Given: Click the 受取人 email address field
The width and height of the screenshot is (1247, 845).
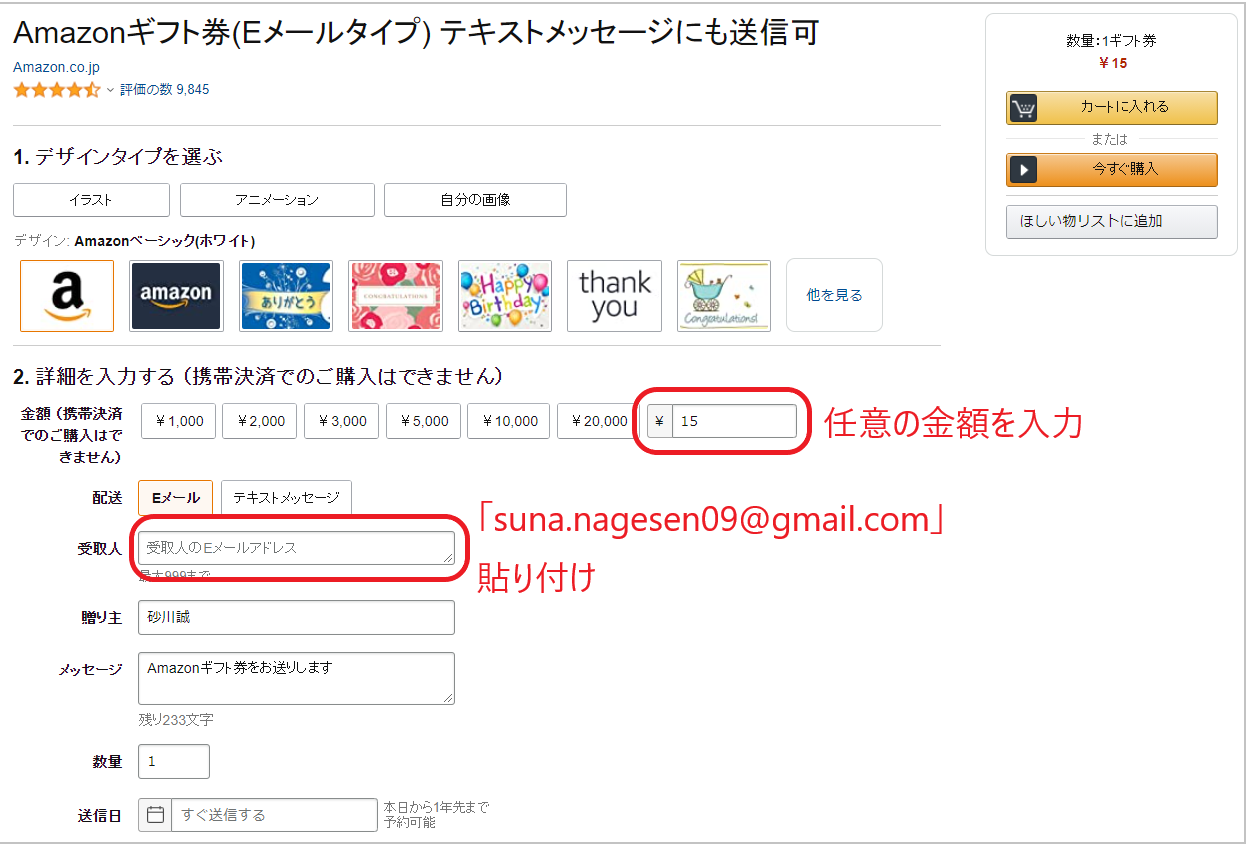Looking at the screenshot, I should tap(296, 548).
